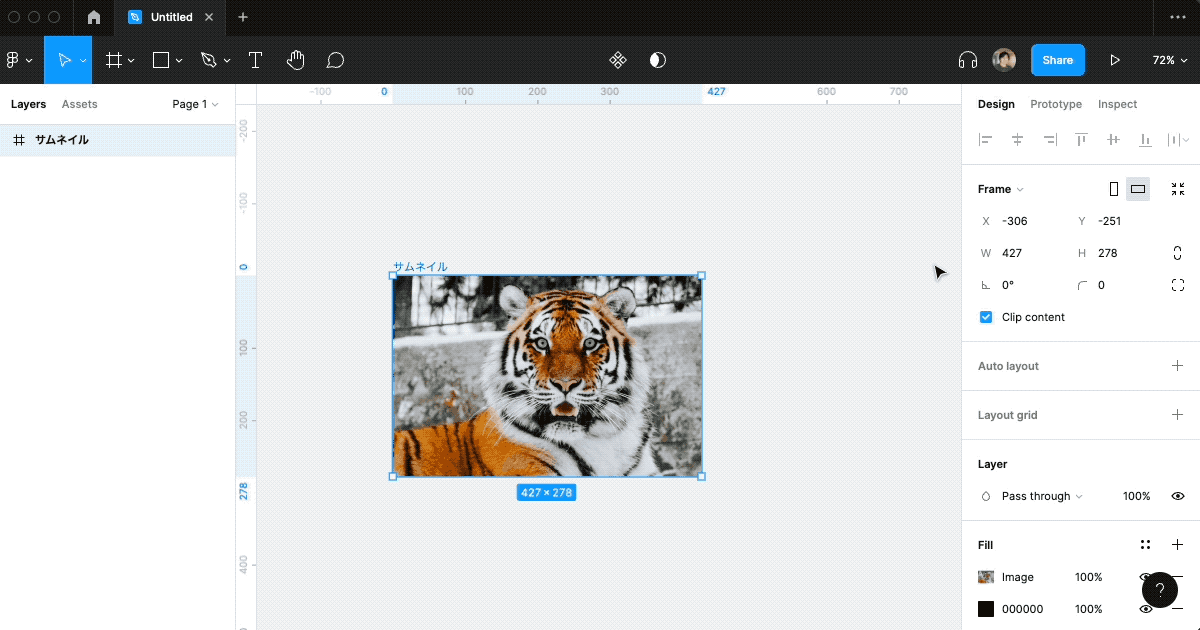Click the Image fill thumbnail swatch
Image resolution: width=1200 pixels, height=630 pixels.
pos(986,577)
